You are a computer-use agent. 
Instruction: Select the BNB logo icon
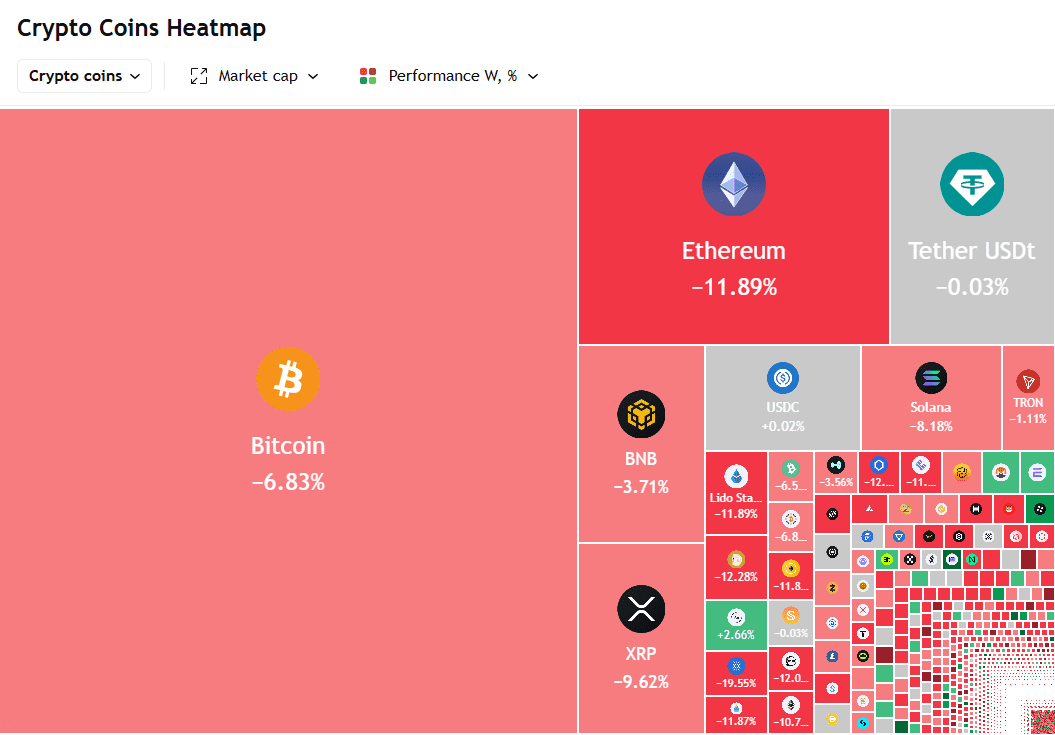click(x=640, y=413)
